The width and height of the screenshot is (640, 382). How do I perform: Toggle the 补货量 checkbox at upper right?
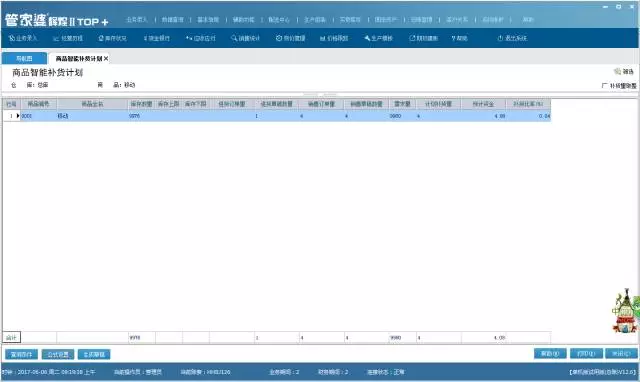click(x=604, y=86)
